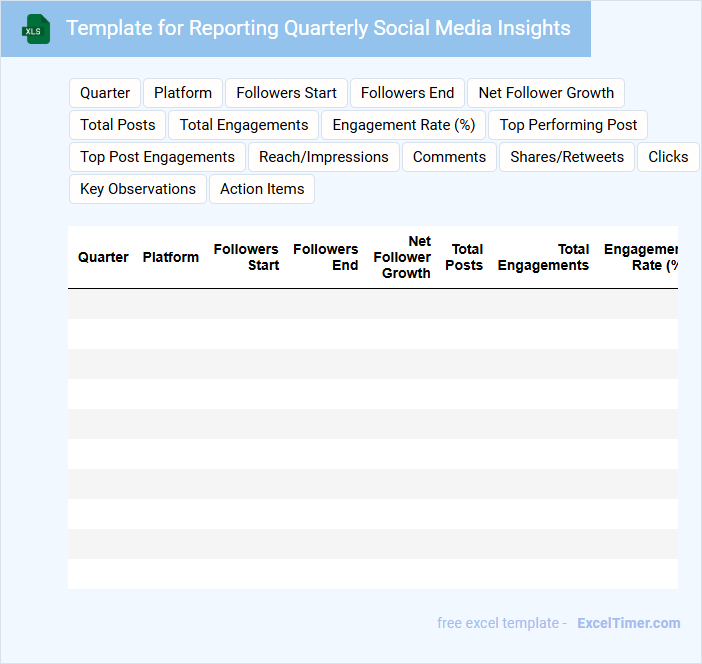Click the first empty row under Quarter
Image resolution: width=702 pixels, height=664 pixels.
click(103, 304)
